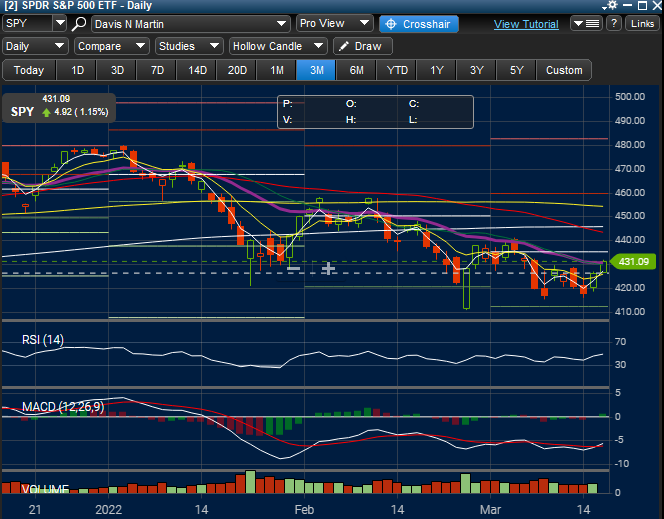Click the green 431.09 price marker
This screenshot has height=519, width=664.
[x=633, y=262]
